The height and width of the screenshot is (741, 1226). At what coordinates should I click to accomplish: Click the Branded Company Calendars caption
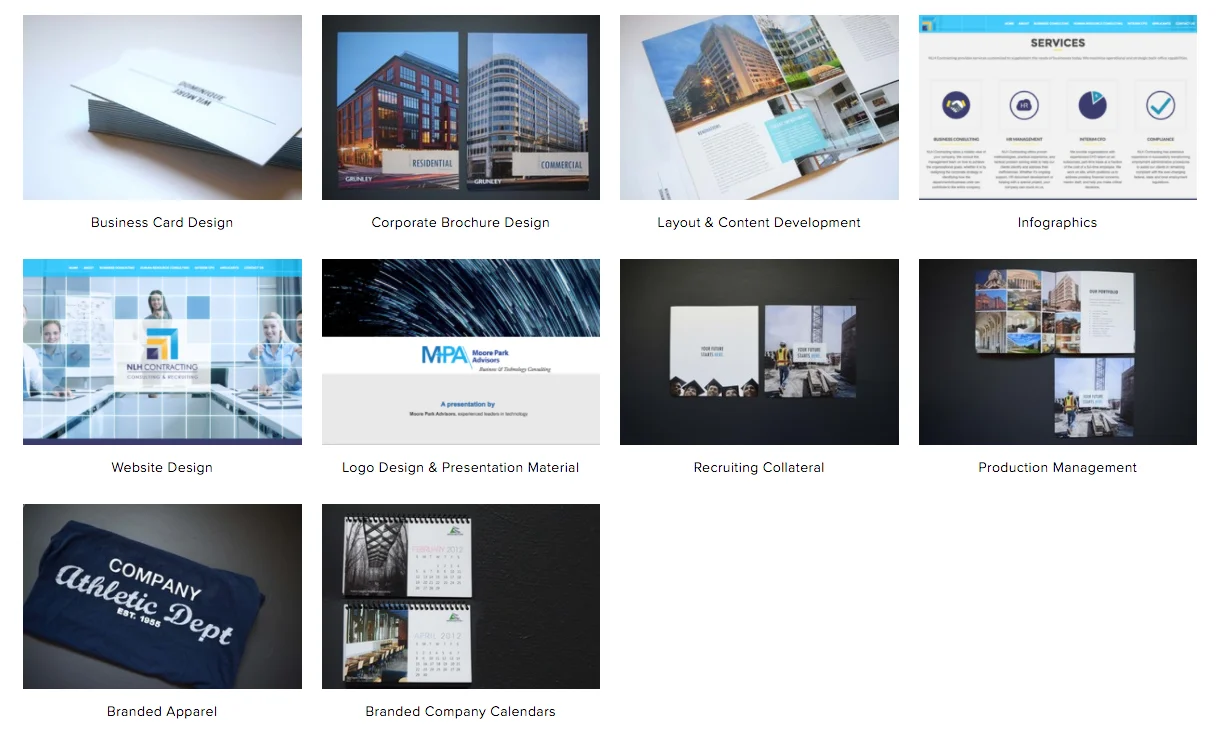point(461,712)
